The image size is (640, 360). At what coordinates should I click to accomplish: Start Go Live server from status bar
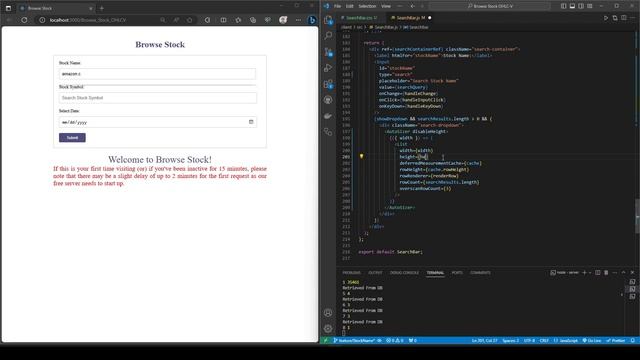(591, 340)
